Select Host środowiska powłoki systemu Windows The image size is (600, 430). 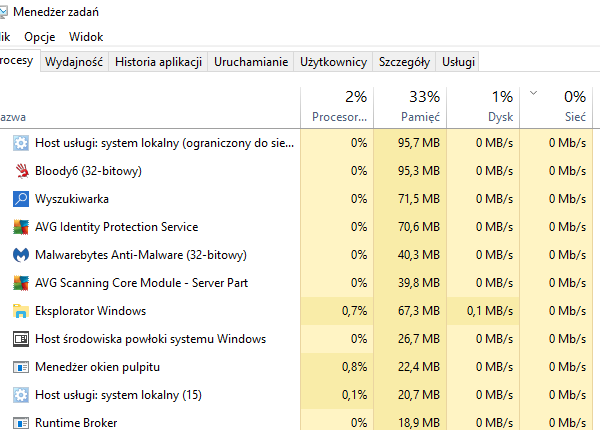150,339
